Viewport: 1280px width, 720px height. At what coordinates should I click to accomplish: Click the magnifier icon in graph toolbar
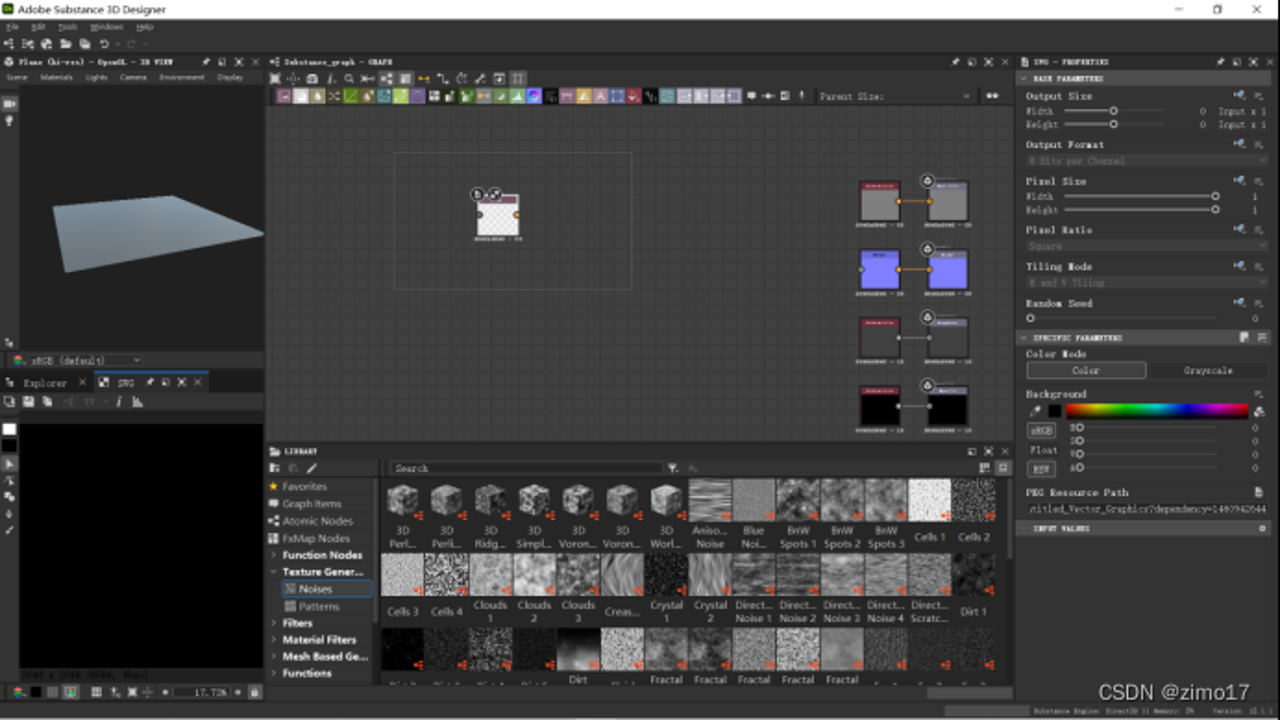(x=349, y=78)
